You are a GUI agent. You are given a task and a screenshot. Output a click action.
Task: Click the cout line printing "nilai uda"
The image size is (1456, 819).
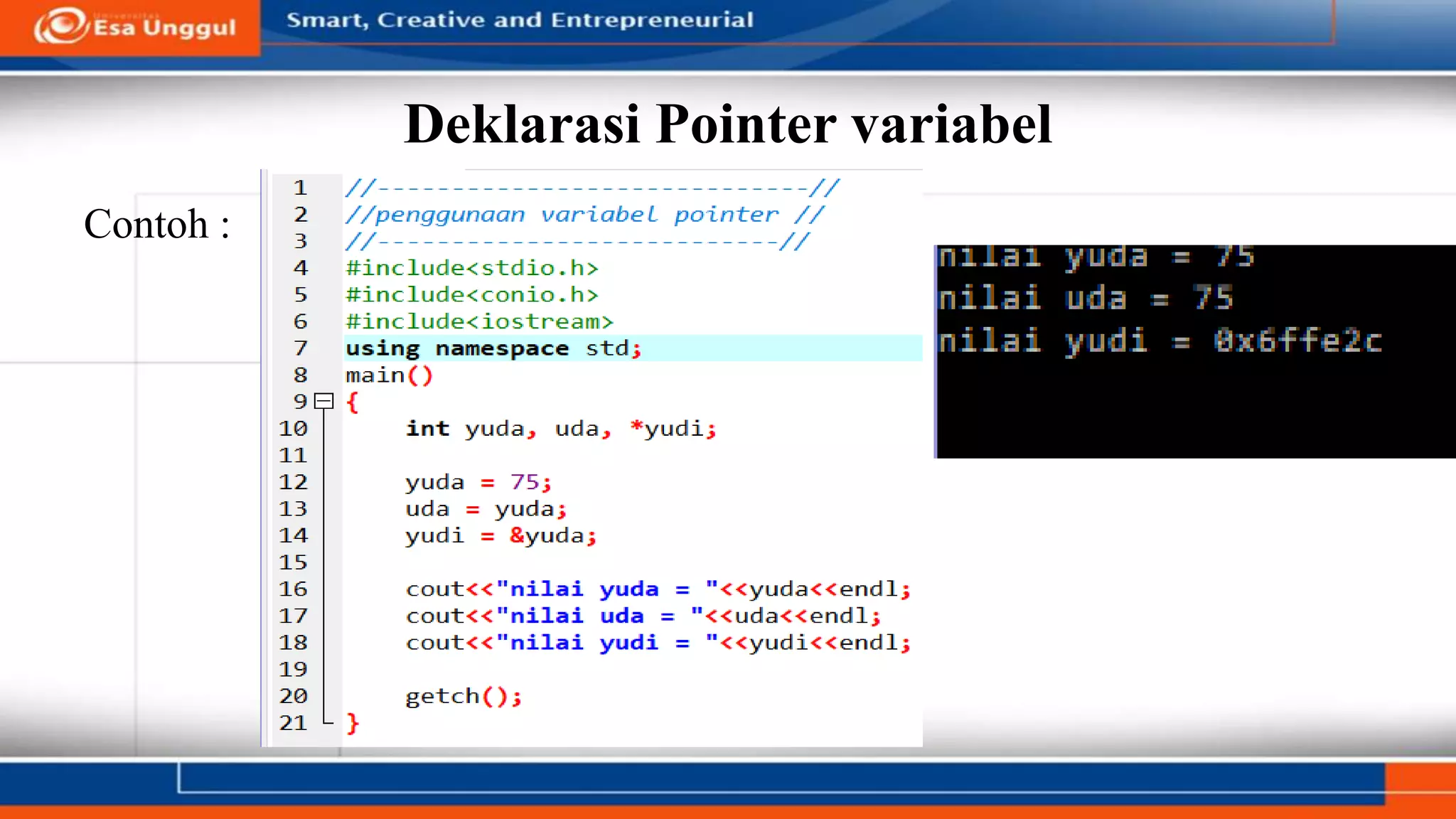pos(643,616)
